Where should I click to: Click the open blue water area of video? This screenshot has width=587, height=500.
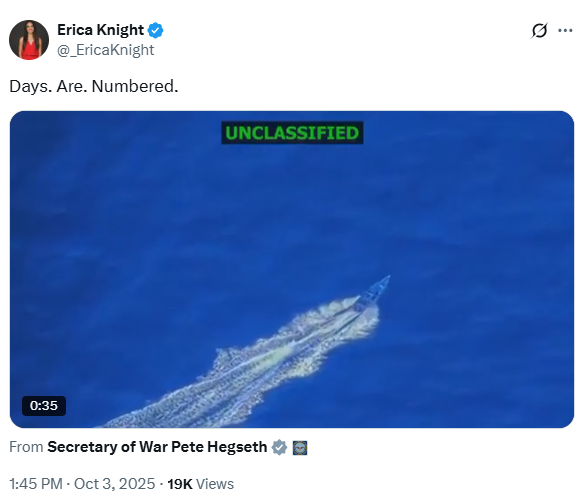[x=150, y=225]
